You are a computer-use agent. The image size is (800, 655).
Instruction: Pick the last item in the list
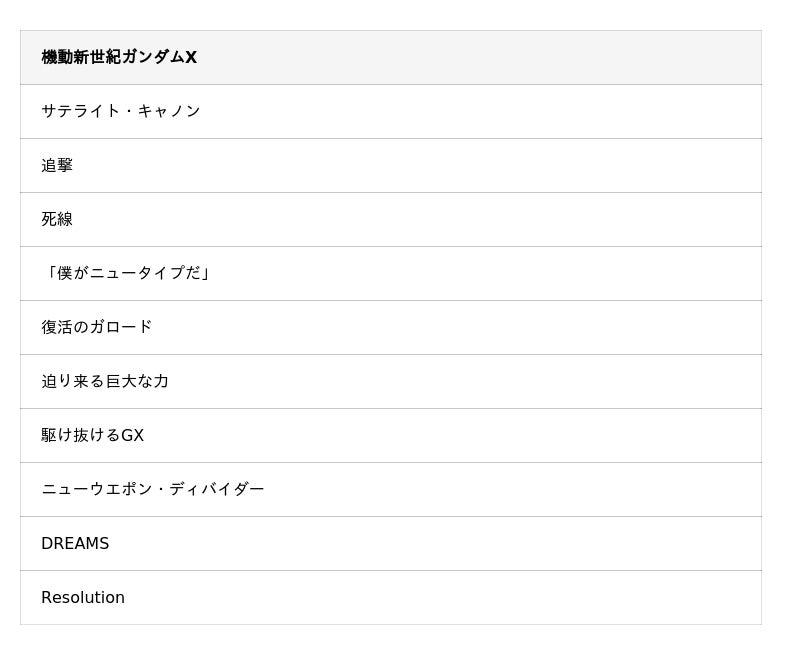tap(83, 597)
